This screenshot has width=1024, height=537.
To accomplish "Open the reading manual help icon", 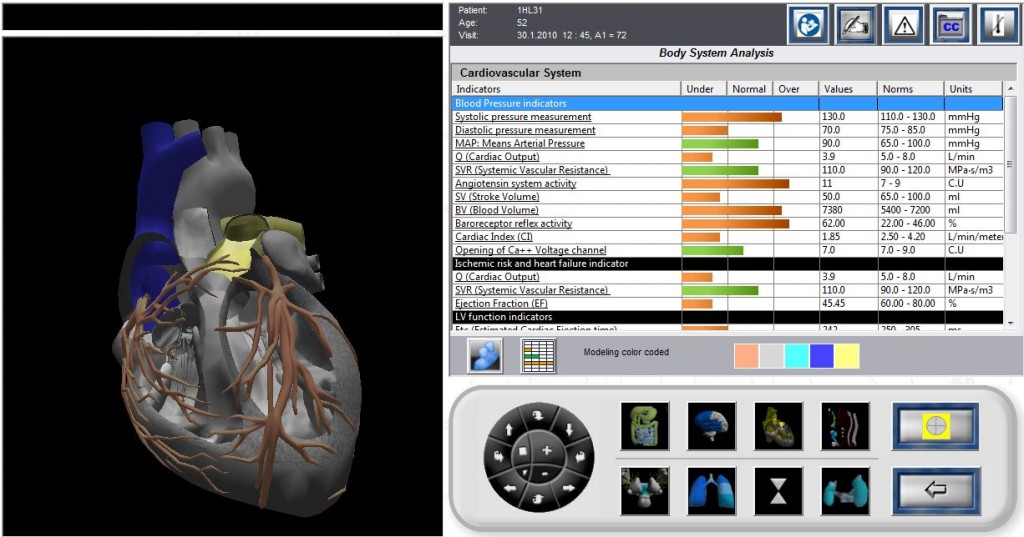I will click(808, 25).
